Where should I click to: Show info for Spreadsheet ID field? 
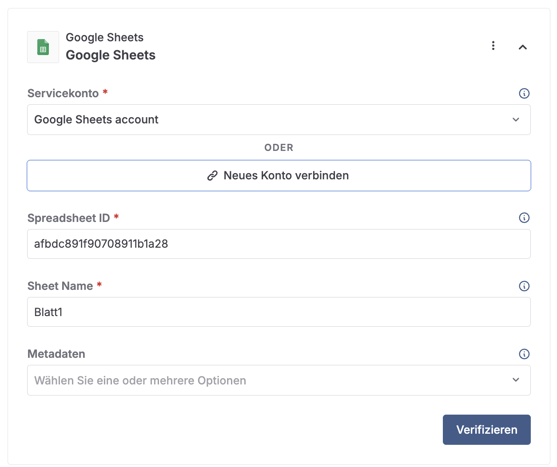(x=524, y=218)
